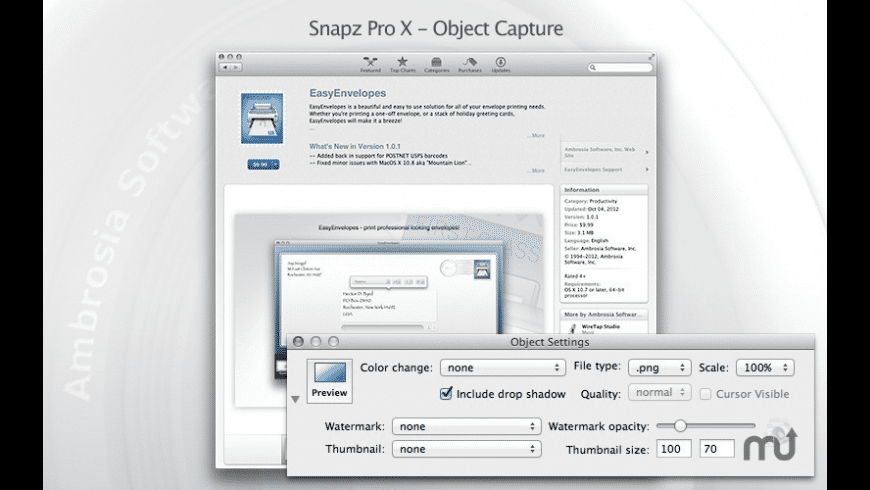
Task: Click the App Store forward arrow
Action: (236, 67)
